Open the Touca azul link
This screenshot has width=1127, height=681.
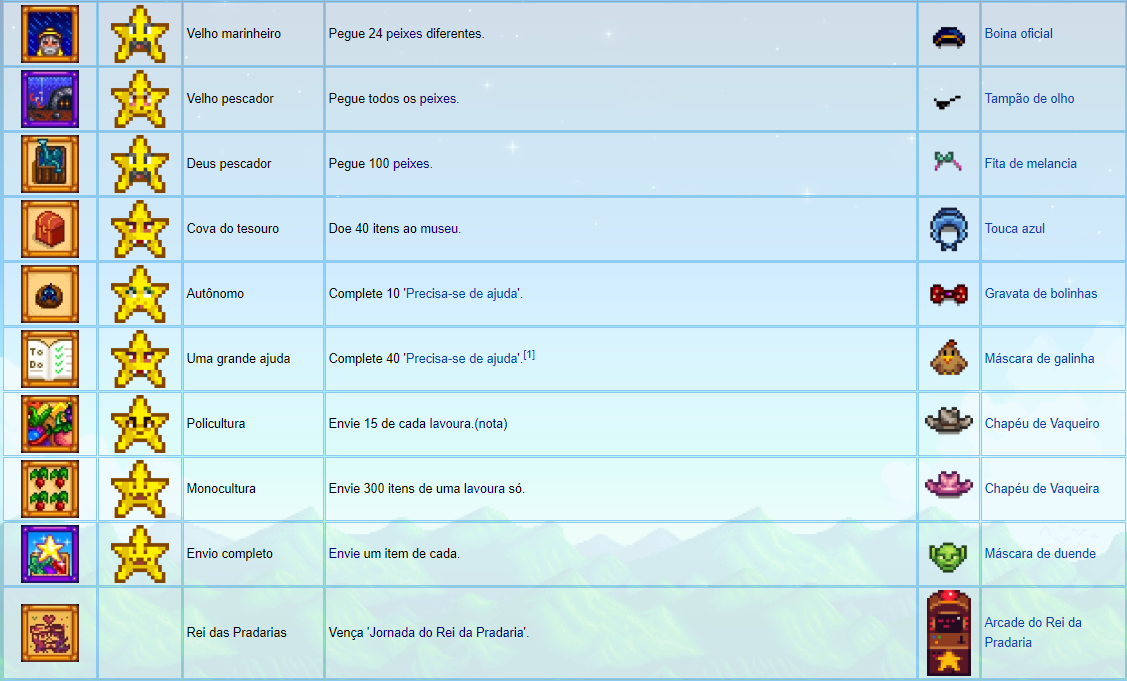point(1014,229)
